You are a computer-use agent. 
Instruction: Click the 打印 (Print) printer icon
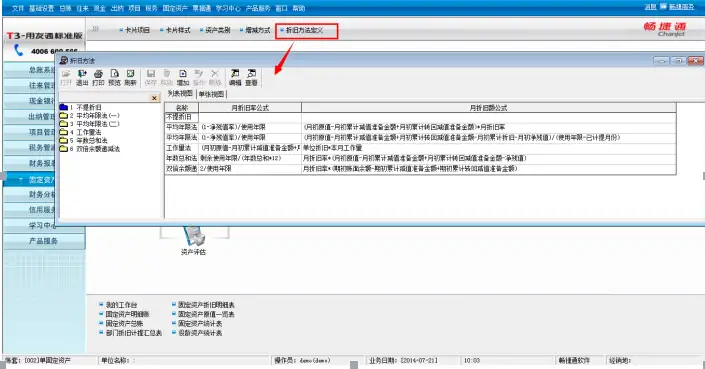pos(98,78)
